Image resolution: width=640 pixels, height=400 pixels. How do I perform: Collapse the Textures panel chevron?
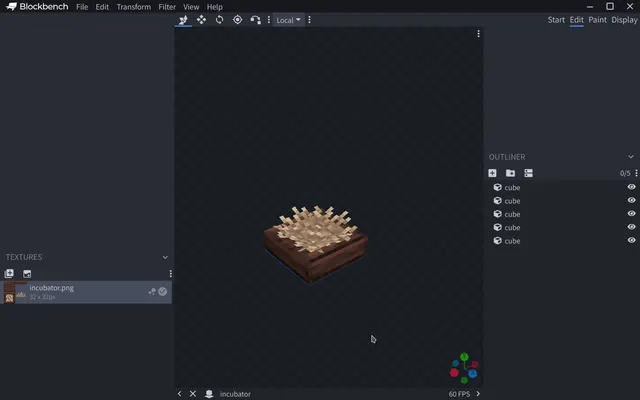pos(165,257)
